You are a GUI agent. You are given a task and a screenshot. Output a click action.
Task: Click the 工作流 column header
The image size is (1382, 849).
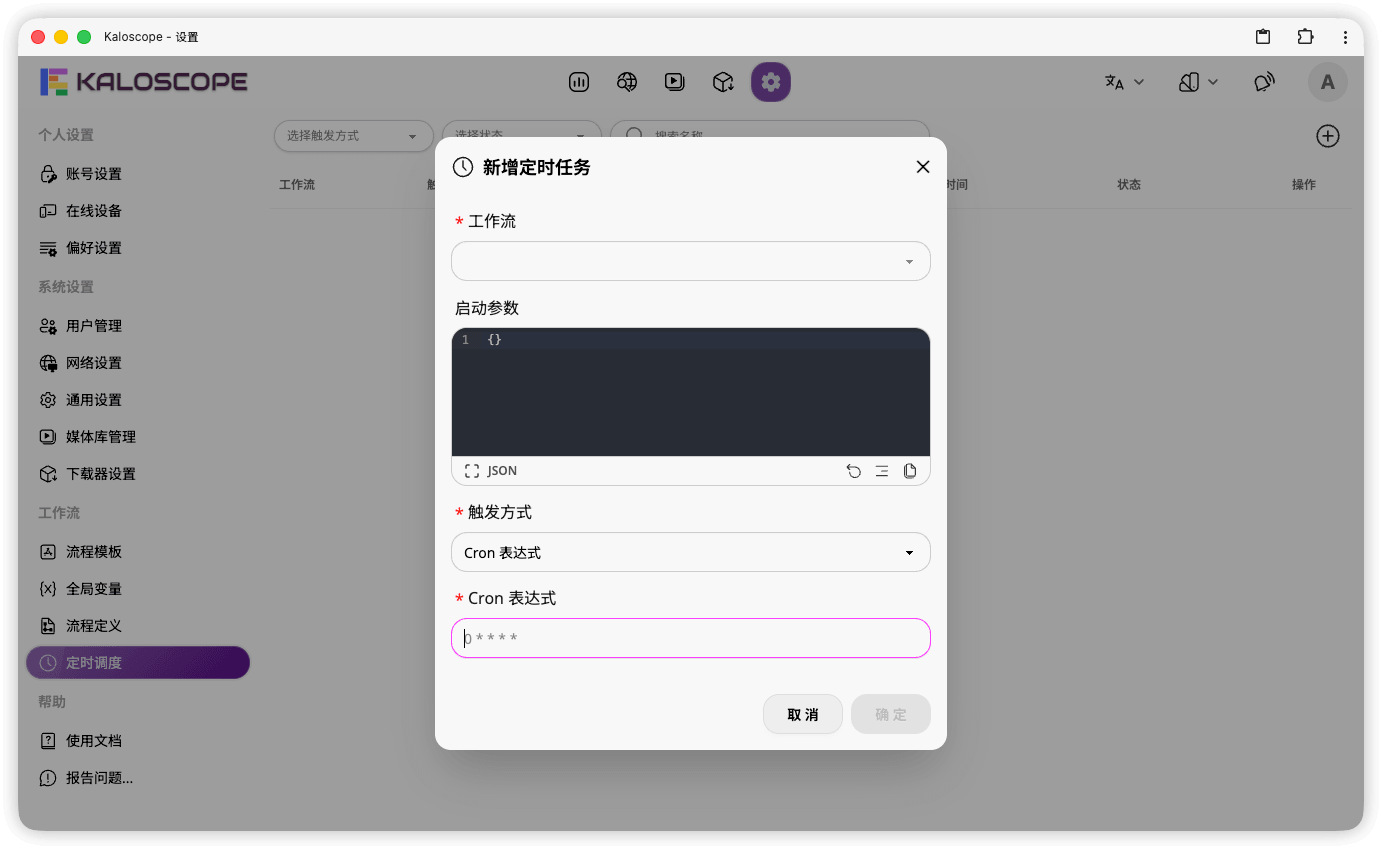(x=297, y=185)
